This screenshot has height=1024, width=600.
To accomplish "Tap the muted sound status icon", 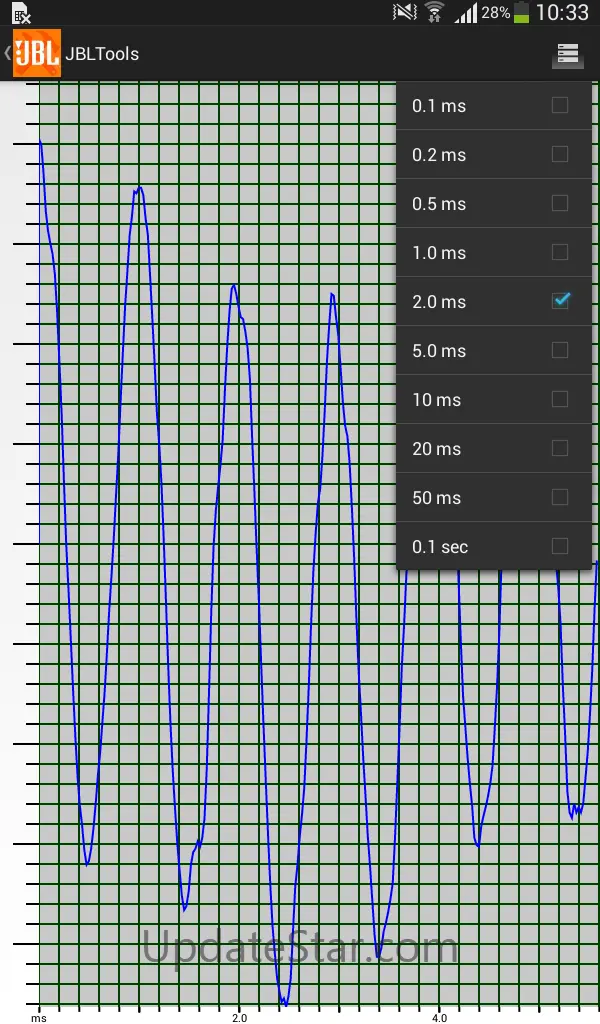I will (404, 12).
